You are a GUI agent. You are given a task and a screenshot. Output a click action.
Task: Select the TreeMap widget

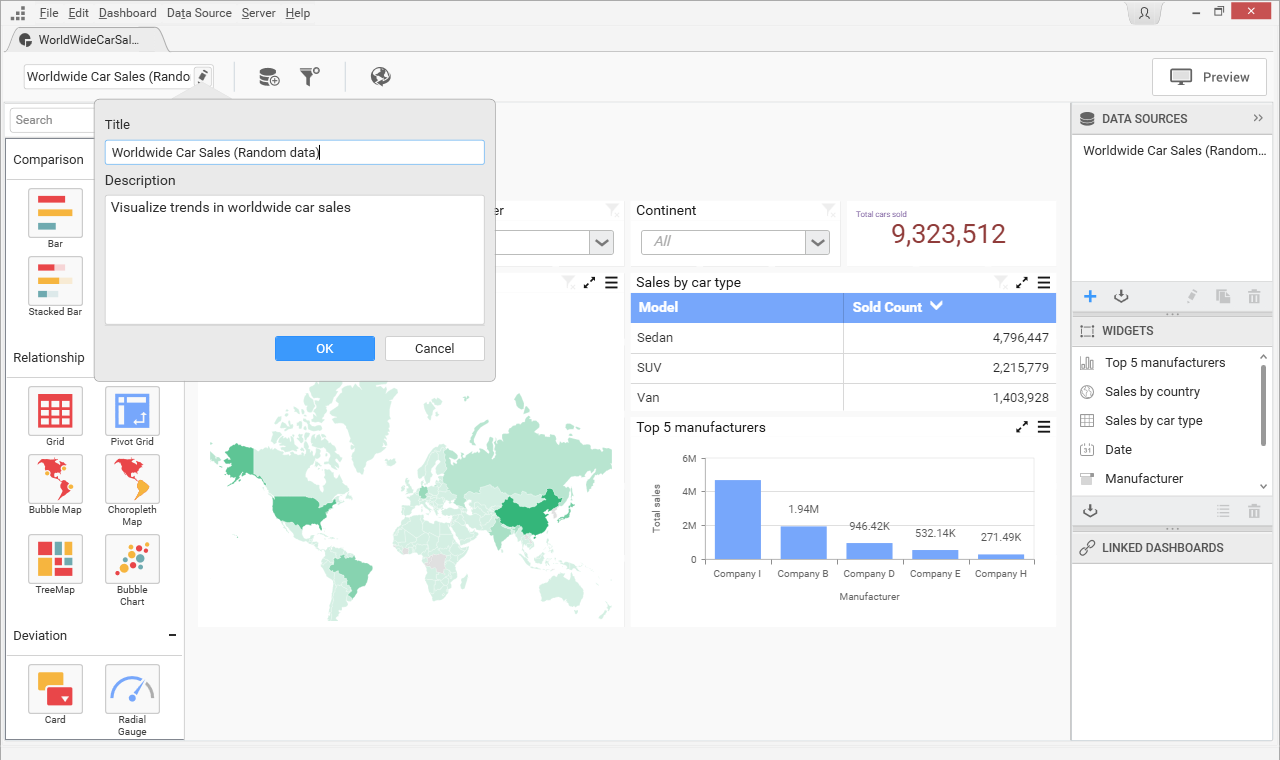pos(55,559)
